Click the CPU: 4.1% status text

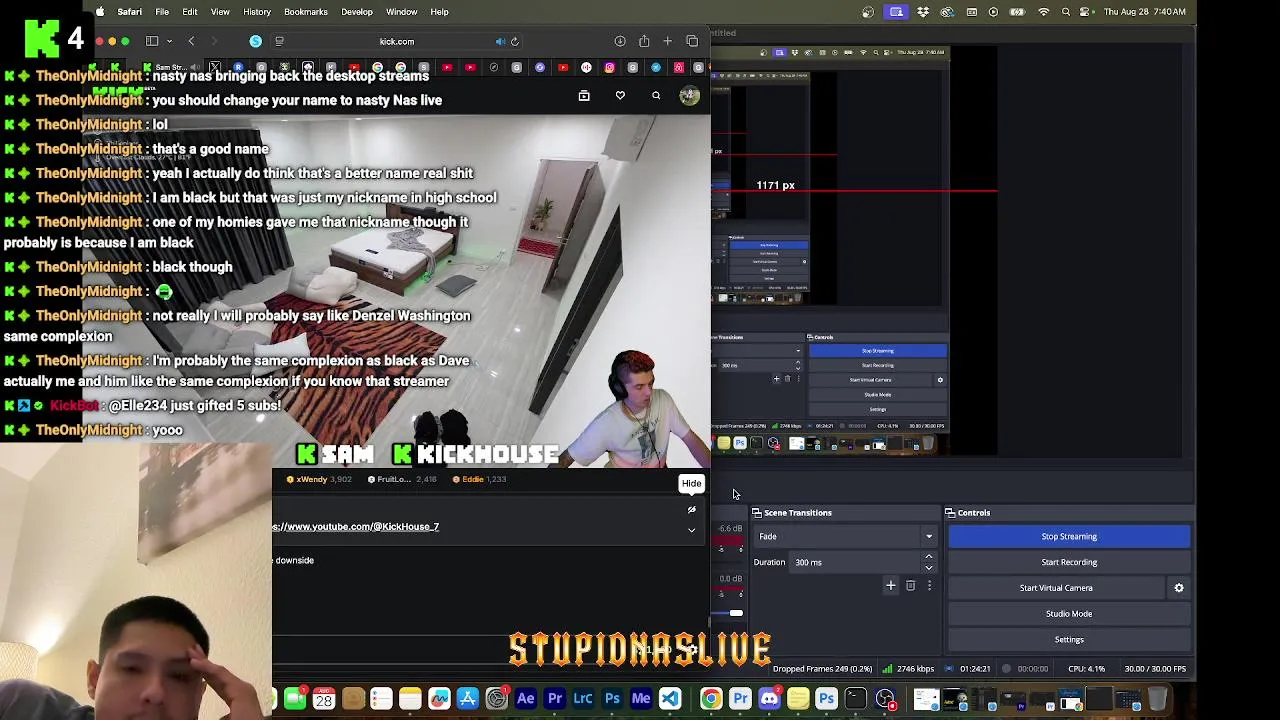pyautogui.click(x=1086, y=669)
